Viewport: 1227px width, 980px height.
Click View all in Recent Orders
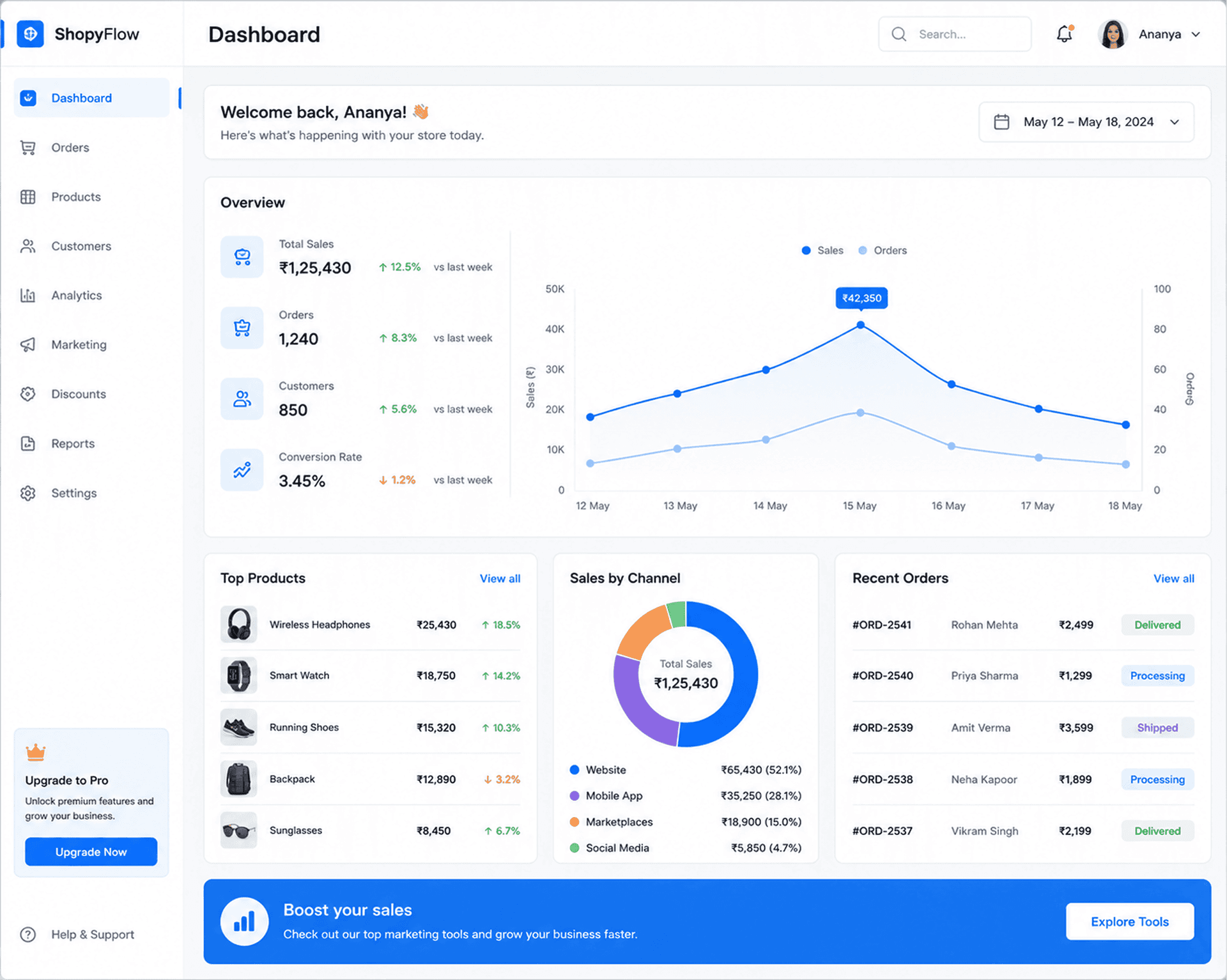(1173, 579)
